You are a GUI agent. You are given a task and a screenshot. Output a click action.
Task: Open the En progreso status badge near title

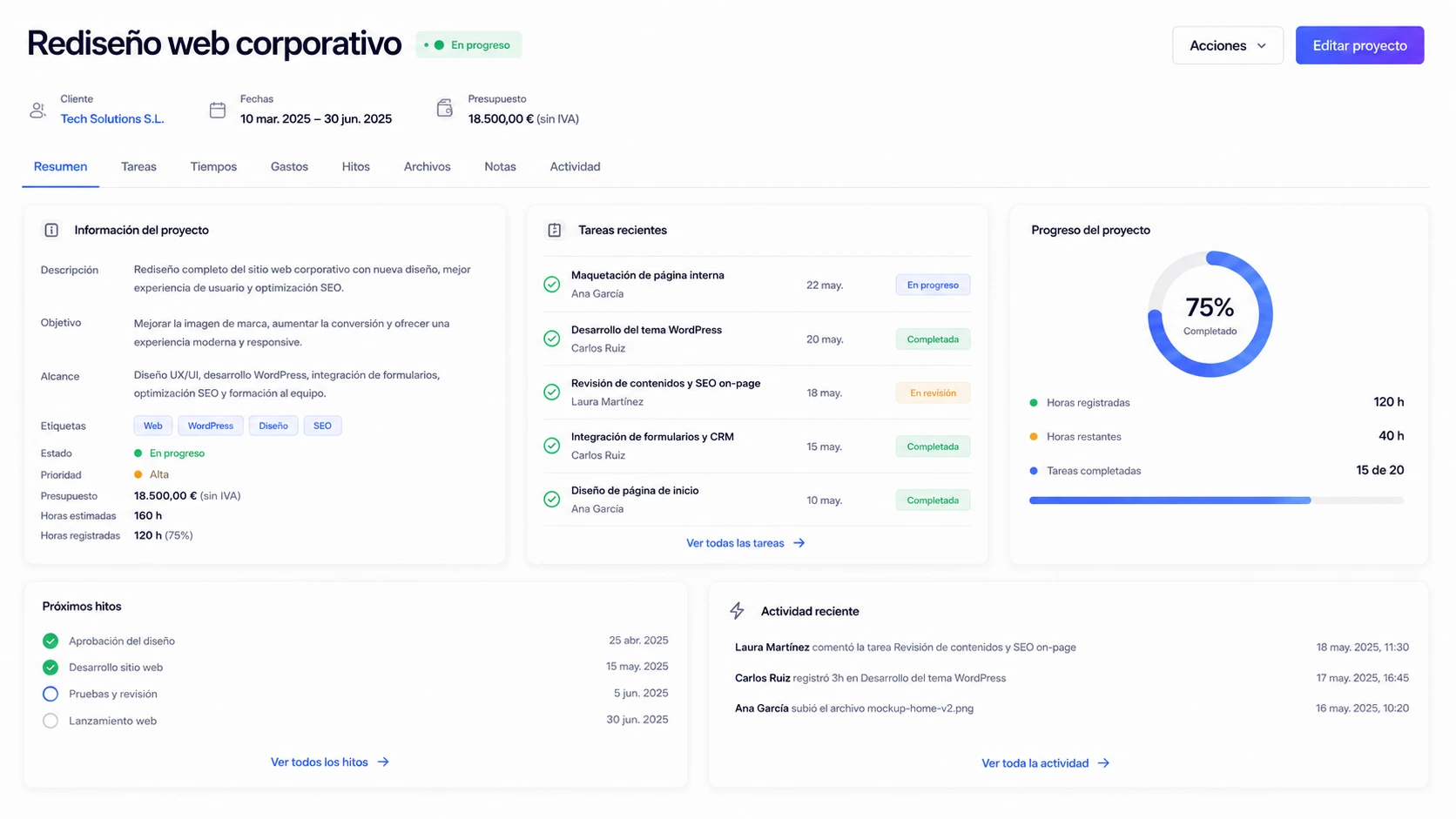click(468, 45)
